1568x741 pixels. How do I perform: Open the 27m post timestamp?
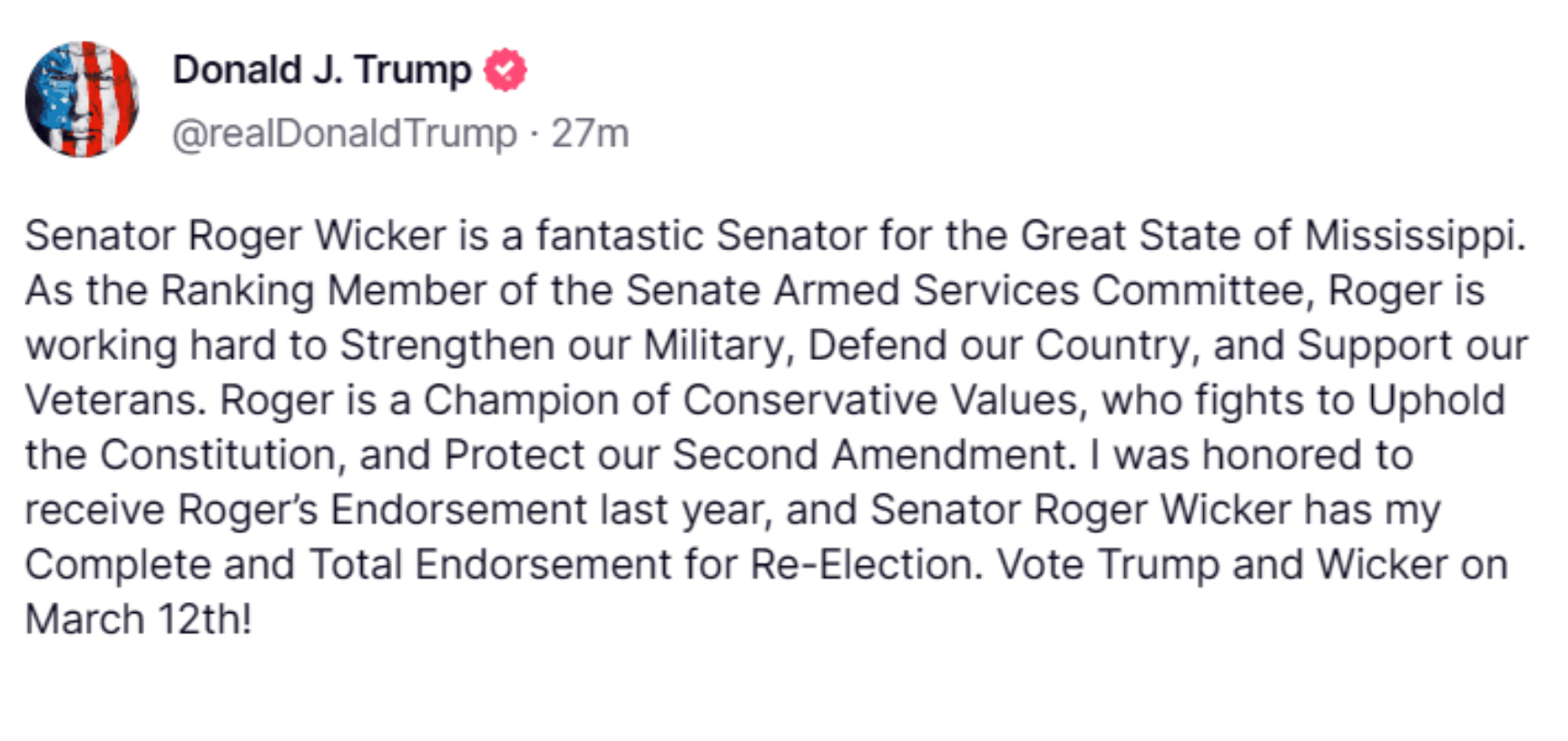(590, 133)
